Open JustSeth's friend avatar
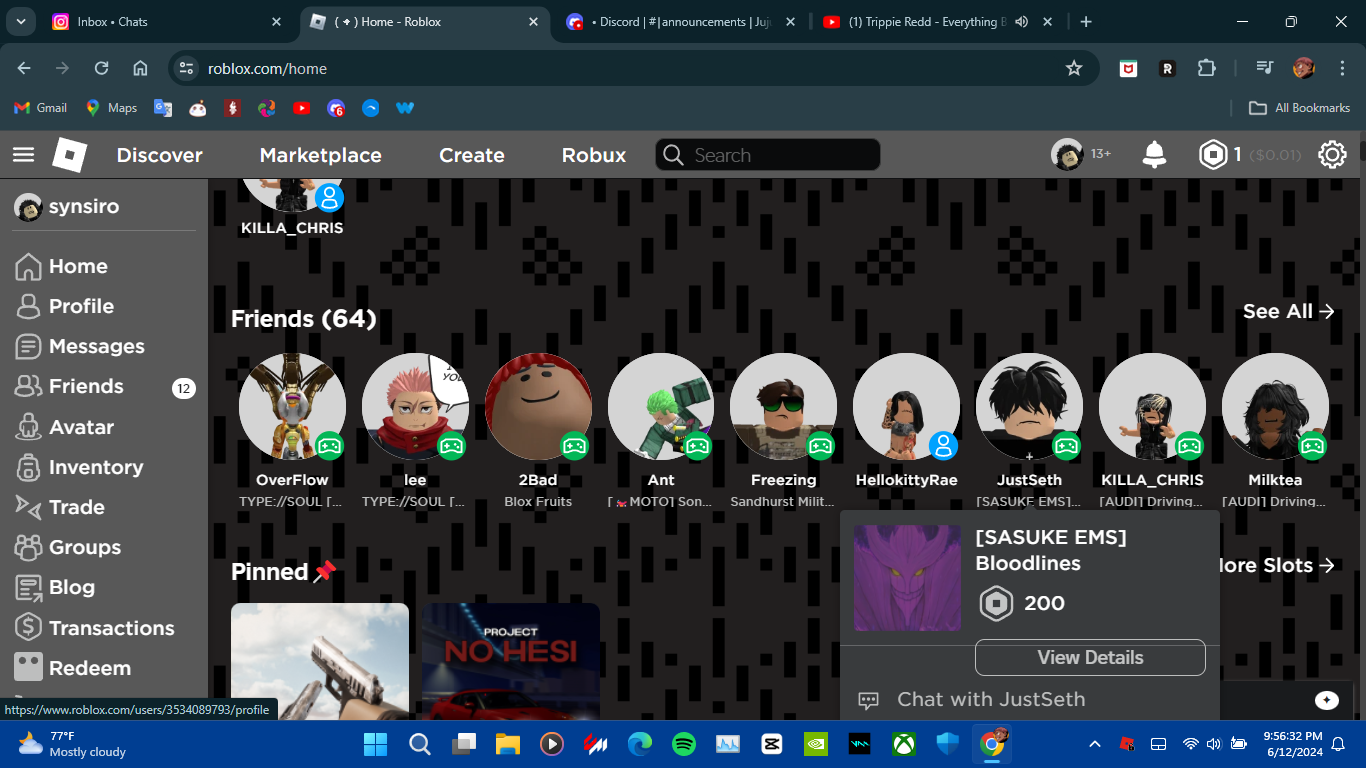 pyautogui.click(x=1030, y=406)
